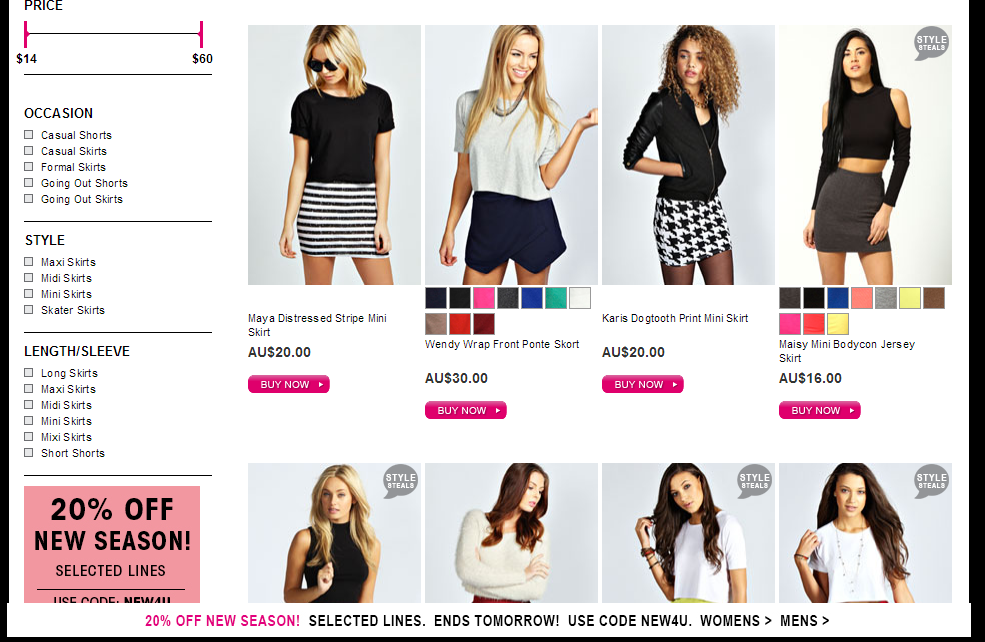
Task: Open the WOMENS link in promo bar
Action: pyautogui.click(x=735, y=621)
